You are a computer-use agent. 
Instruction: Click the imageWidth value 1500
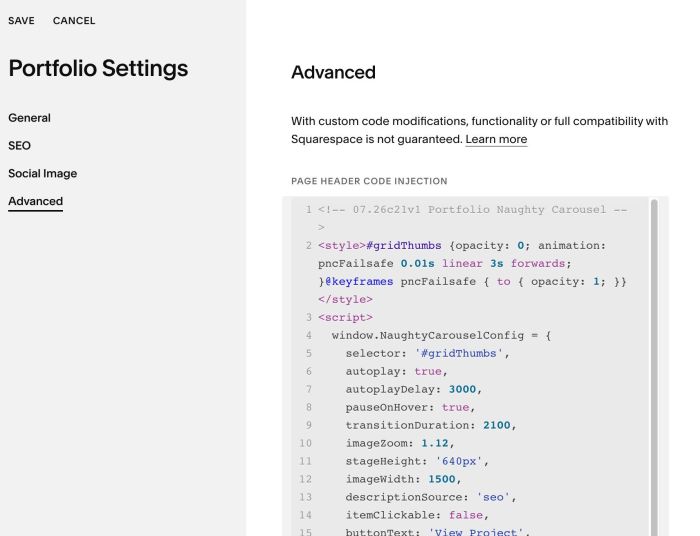(442, 479)
